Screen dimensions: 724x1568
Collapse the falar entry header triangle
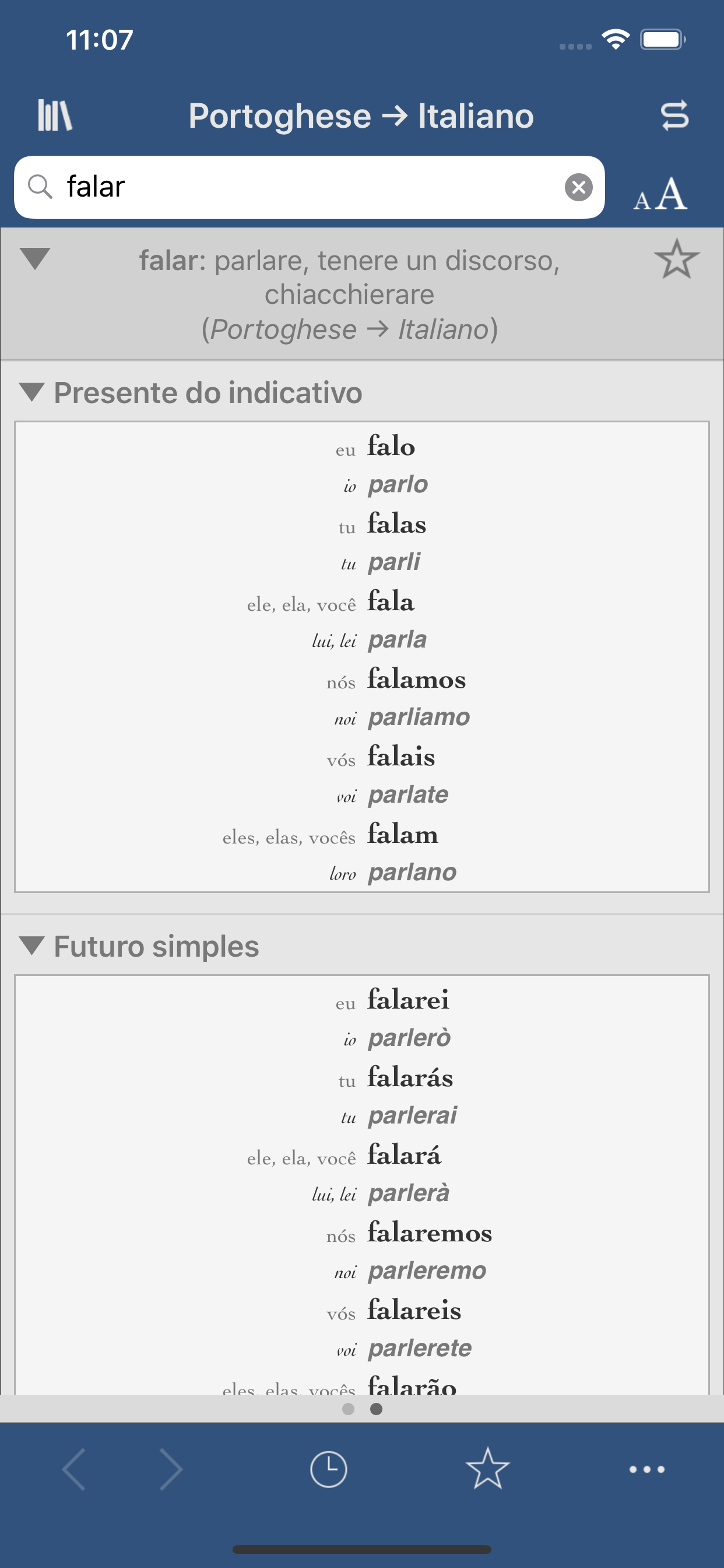(x=34, y=258)
